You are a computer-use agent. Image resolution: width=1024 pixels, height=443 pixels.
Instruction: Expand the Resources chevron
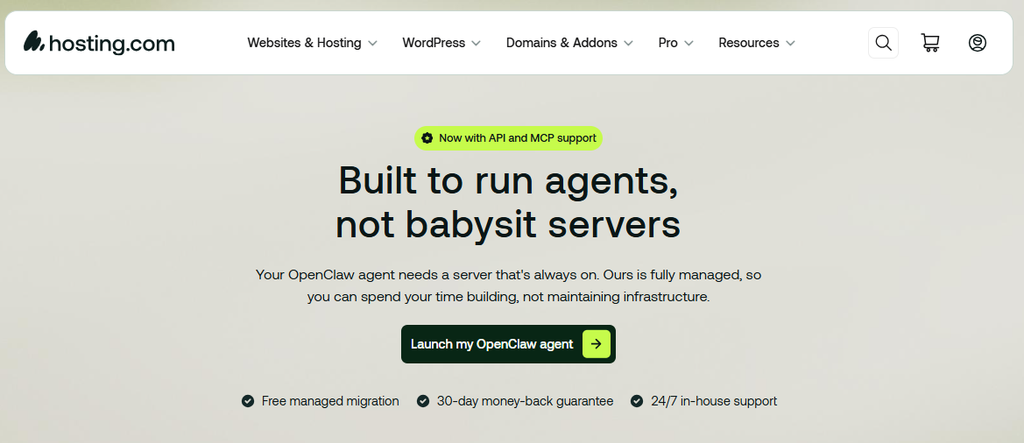[x=790, y=43]
